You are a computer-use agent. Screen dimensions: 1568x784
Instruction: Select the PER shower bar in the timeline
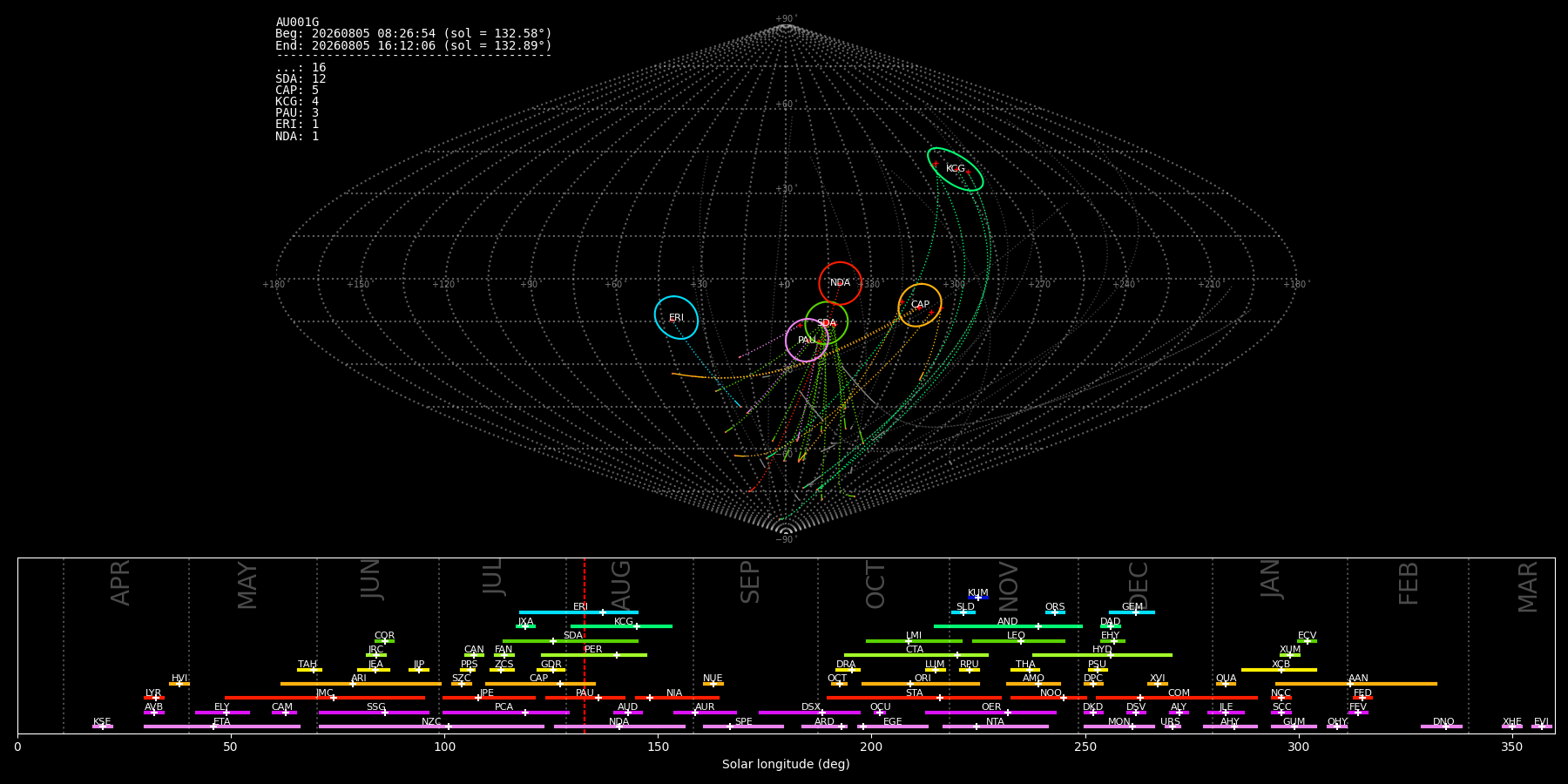pyautogui.click(x=594, y=655)
